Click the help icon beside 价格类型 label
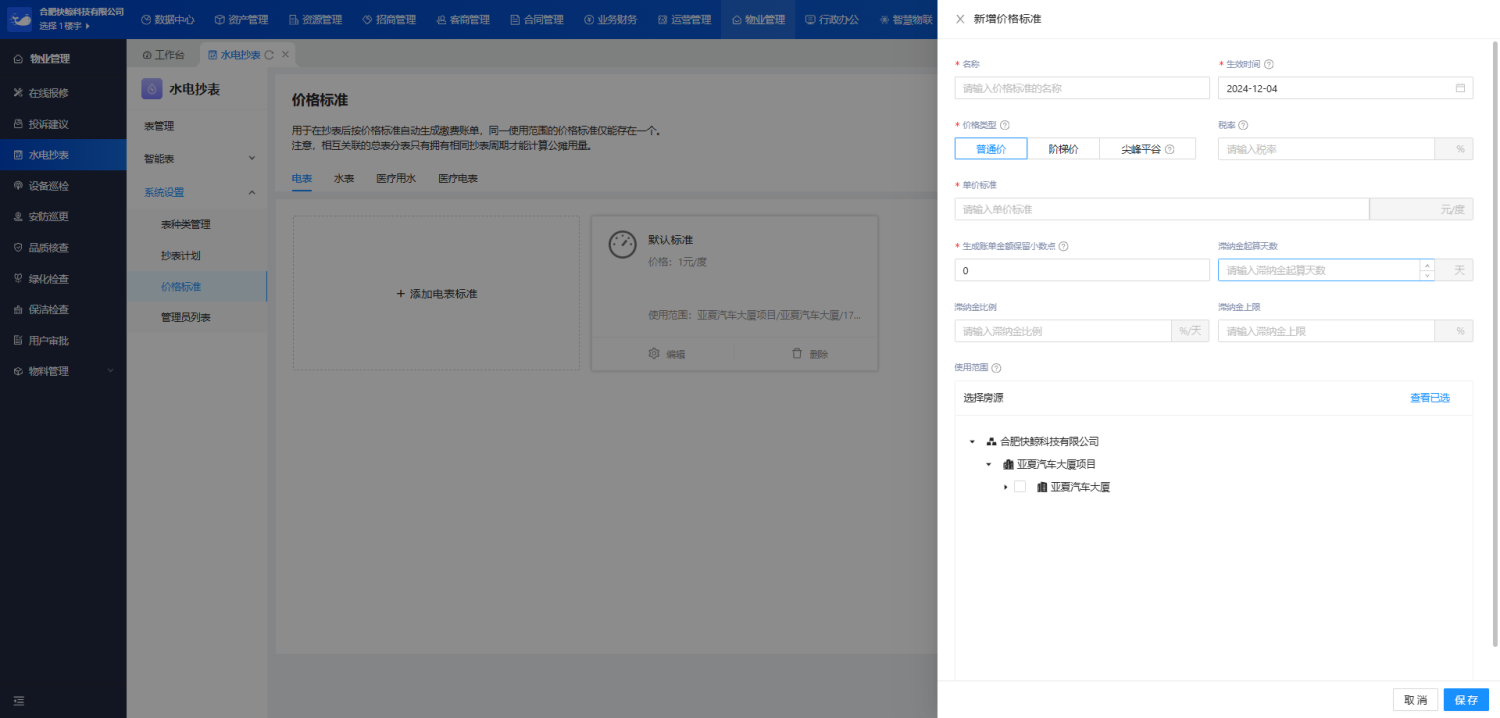Image resolution: width=1500 pixels, height=718 pixels. (x=1005, y=125)
